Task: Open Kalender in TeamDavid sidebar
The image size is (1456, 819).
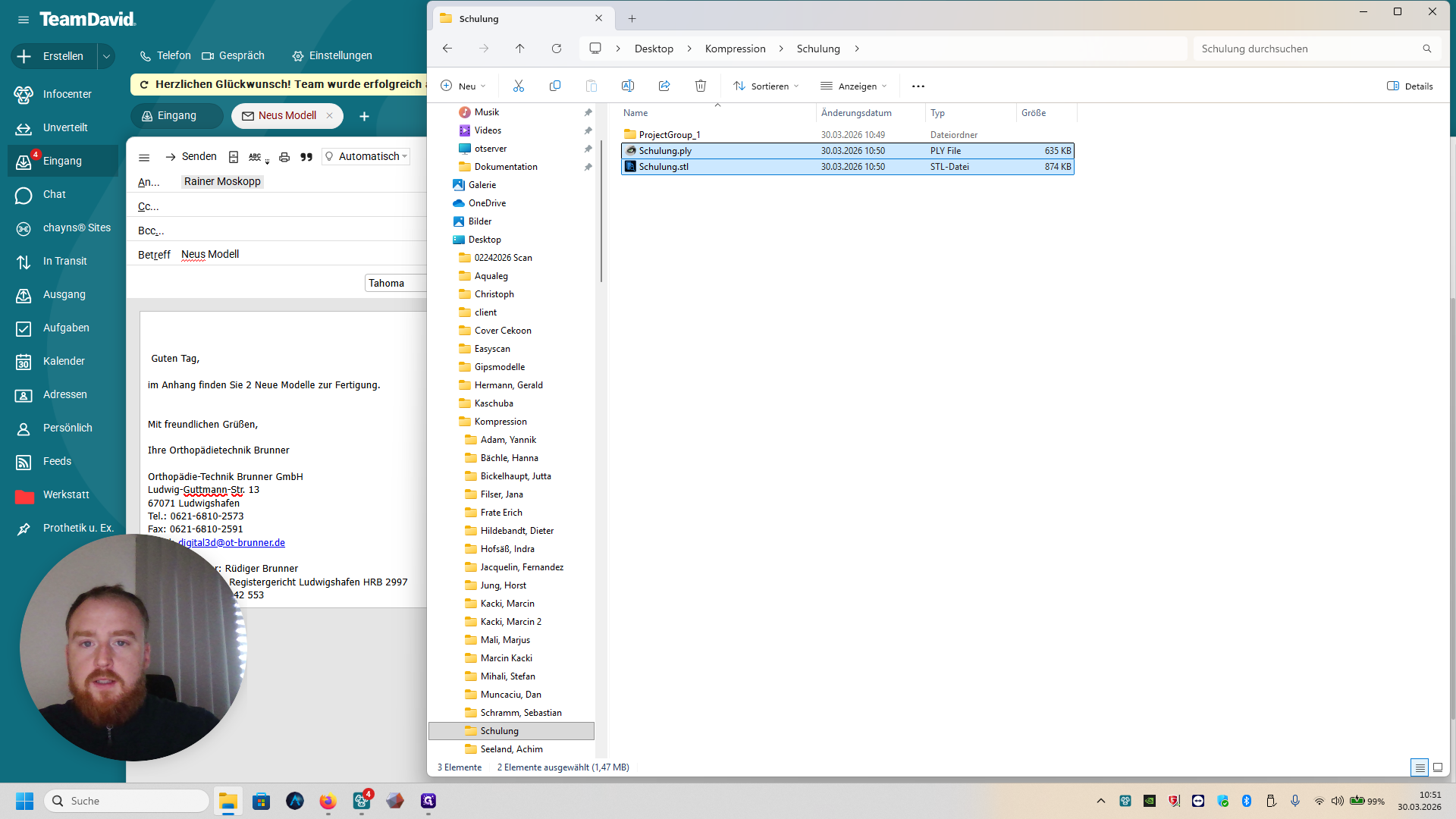Action: (x=64, y=361)
